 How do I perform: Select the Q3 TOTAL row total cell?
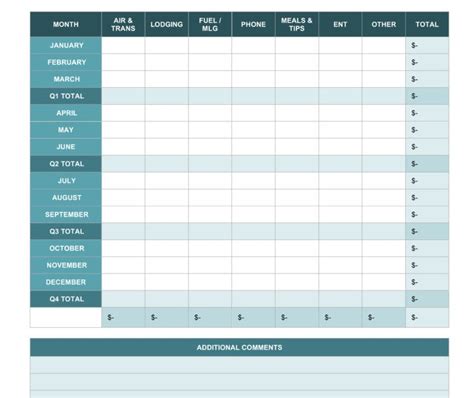427,232
